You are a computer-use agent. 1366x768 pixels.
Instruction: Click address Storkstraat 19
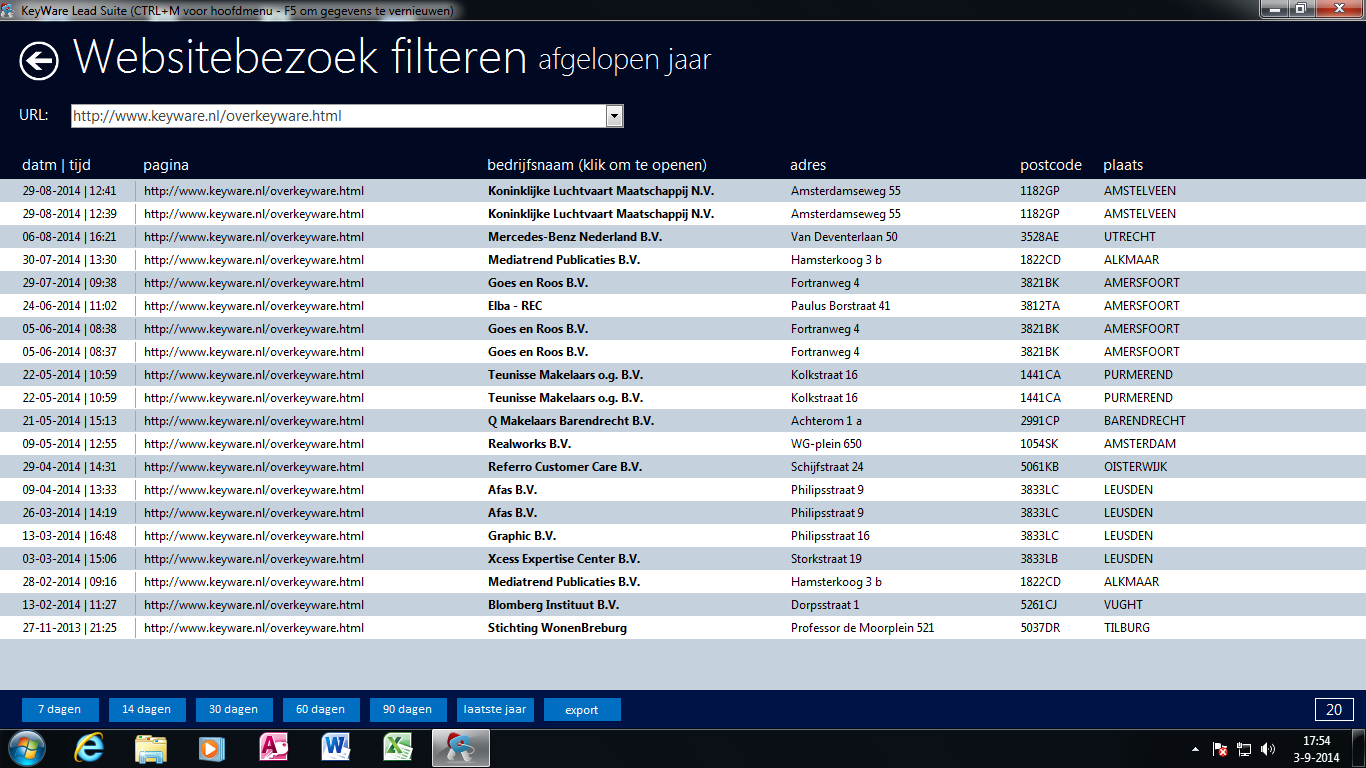[x=826, y=559]
